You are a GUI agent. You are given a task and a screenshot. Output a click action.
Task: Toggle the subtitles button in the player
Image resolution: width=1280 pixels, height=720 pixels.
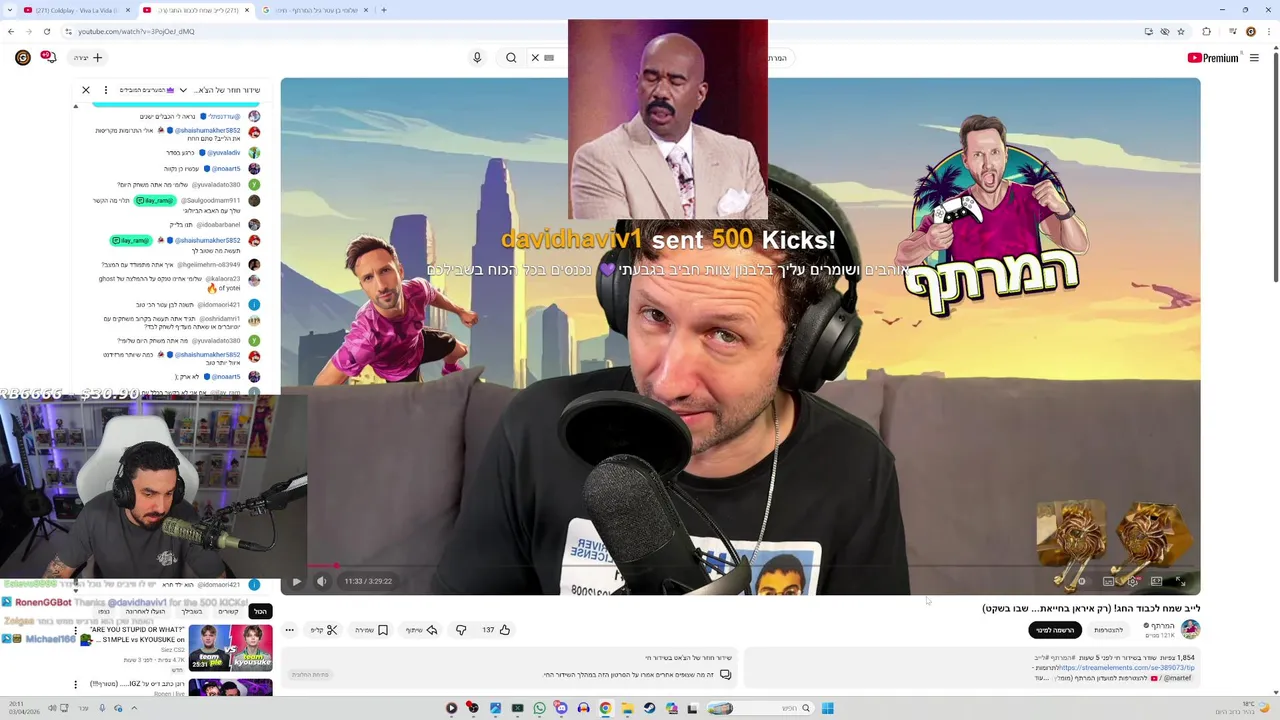(1108, 581)
